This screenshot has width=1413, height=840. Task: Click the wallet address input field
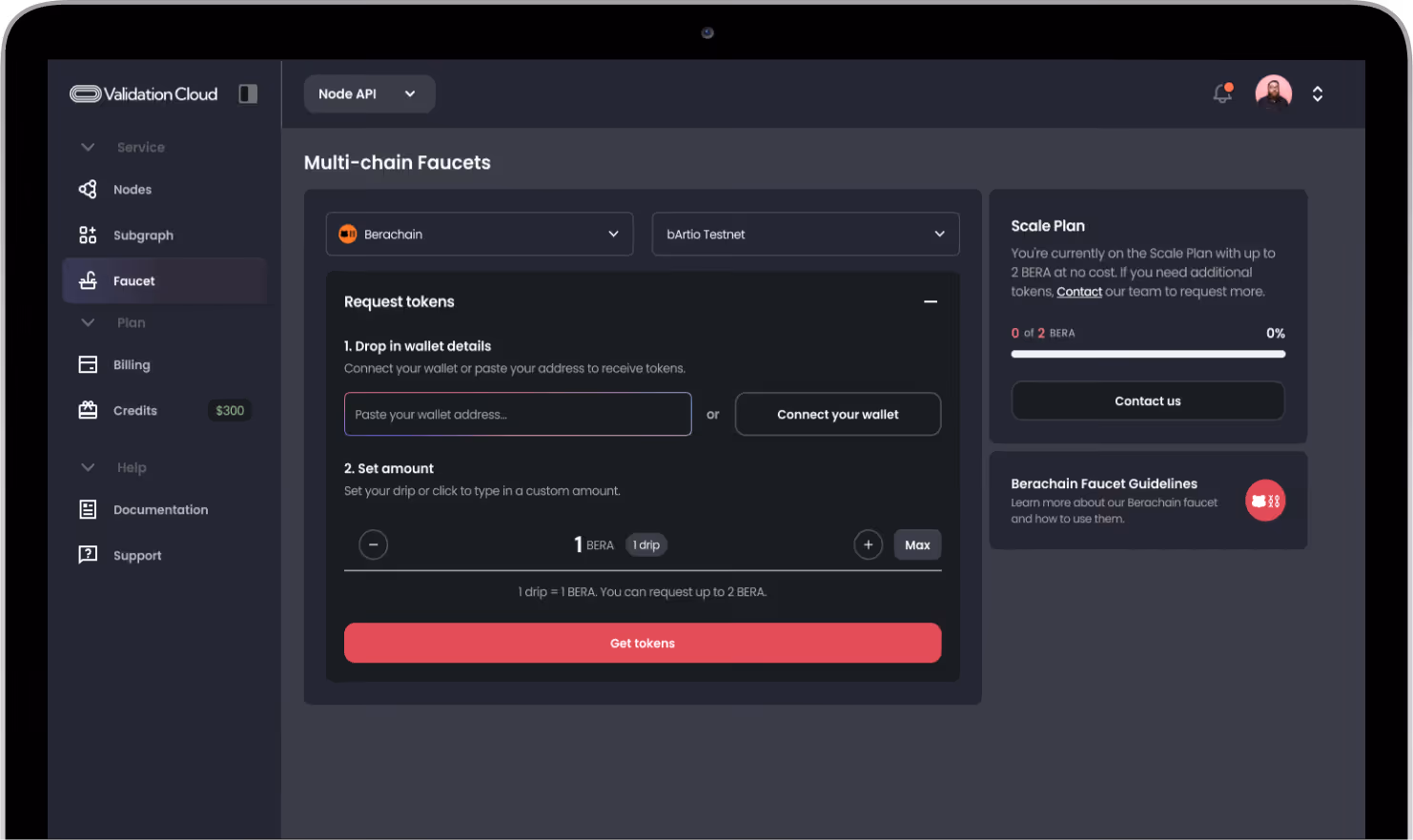[x=518, y=414]
